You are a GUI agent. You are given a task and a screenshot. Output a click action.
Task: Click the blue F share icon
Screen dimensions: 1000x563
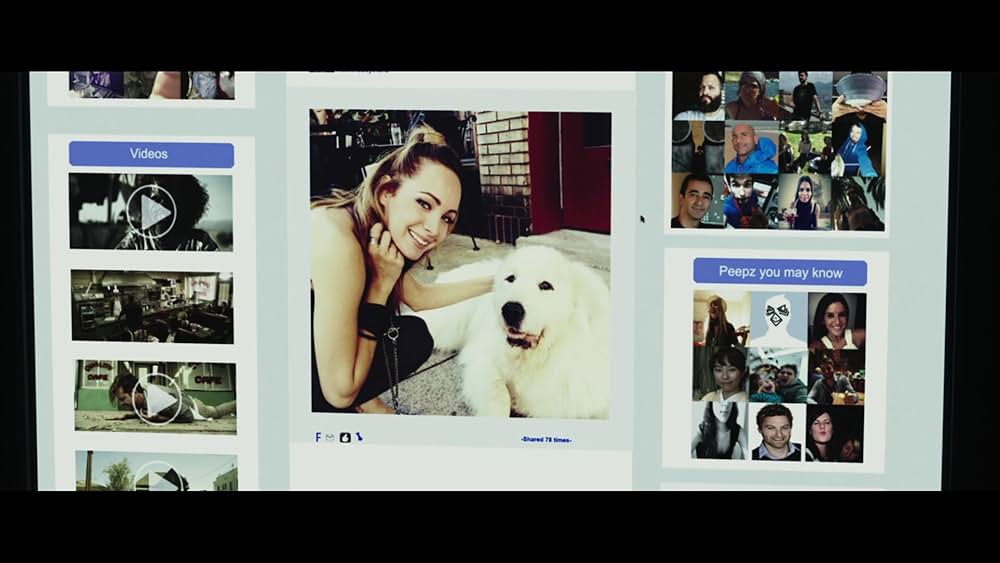pos(318,437)
